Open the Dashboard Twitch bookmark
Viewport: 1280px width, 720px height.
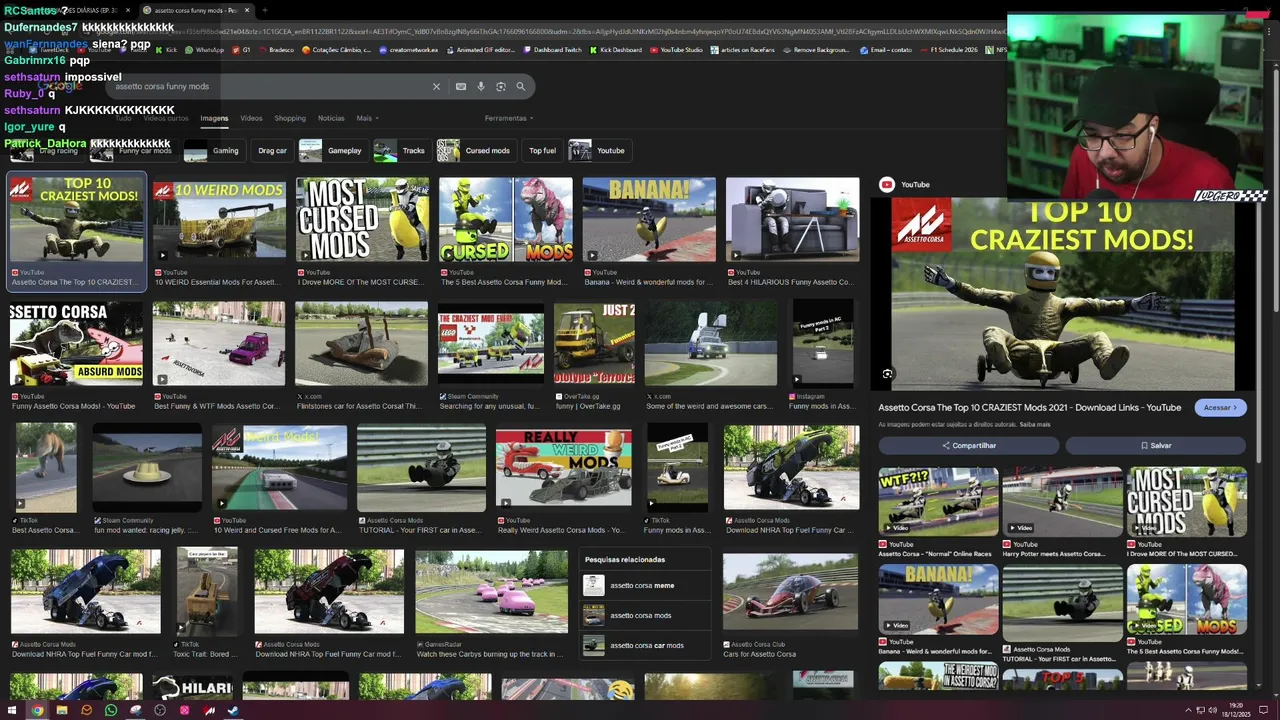tap(551, 50)
